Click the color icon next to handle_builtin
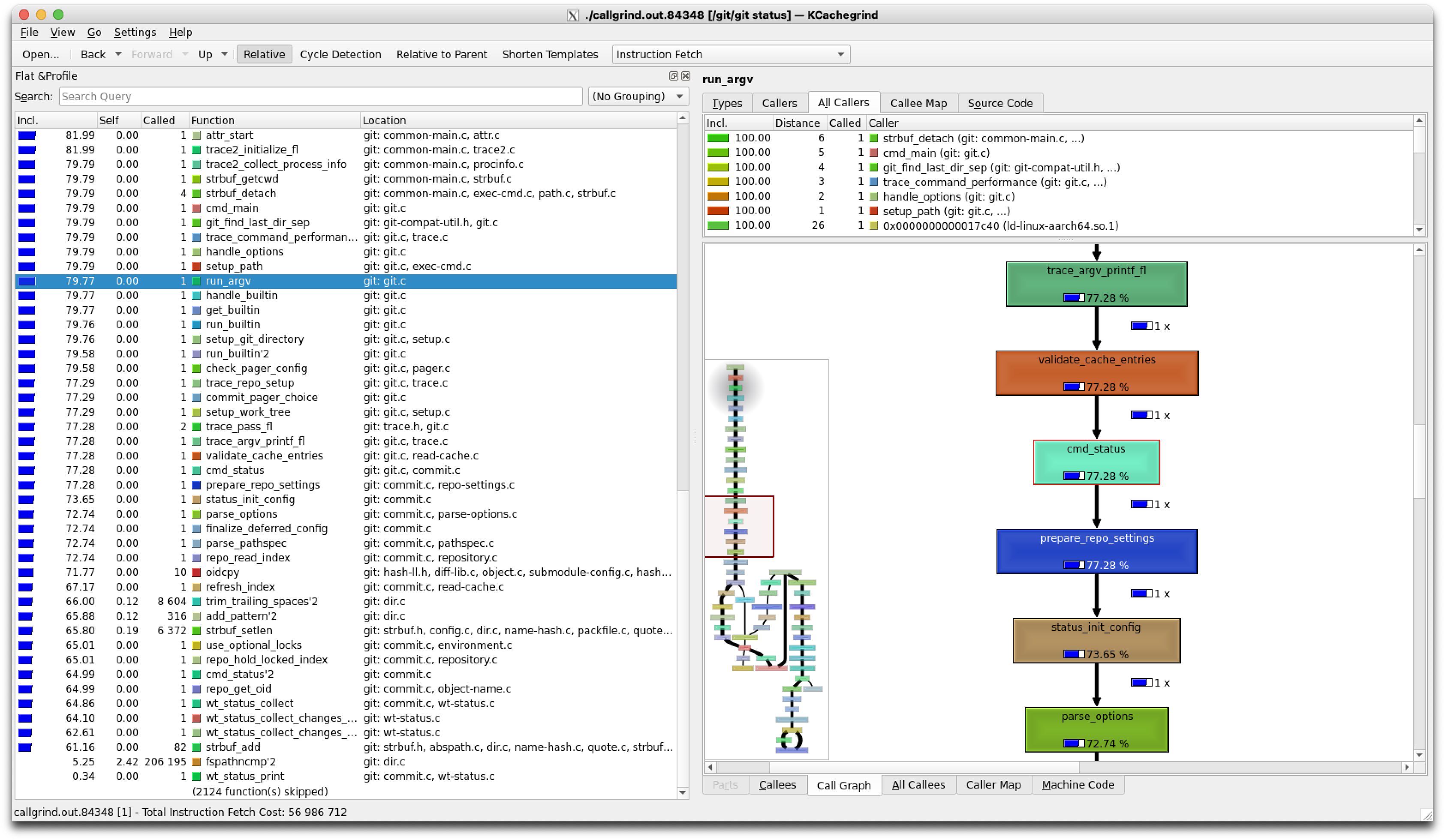This screenshot has width=1445, height=840. click(196, 296)
